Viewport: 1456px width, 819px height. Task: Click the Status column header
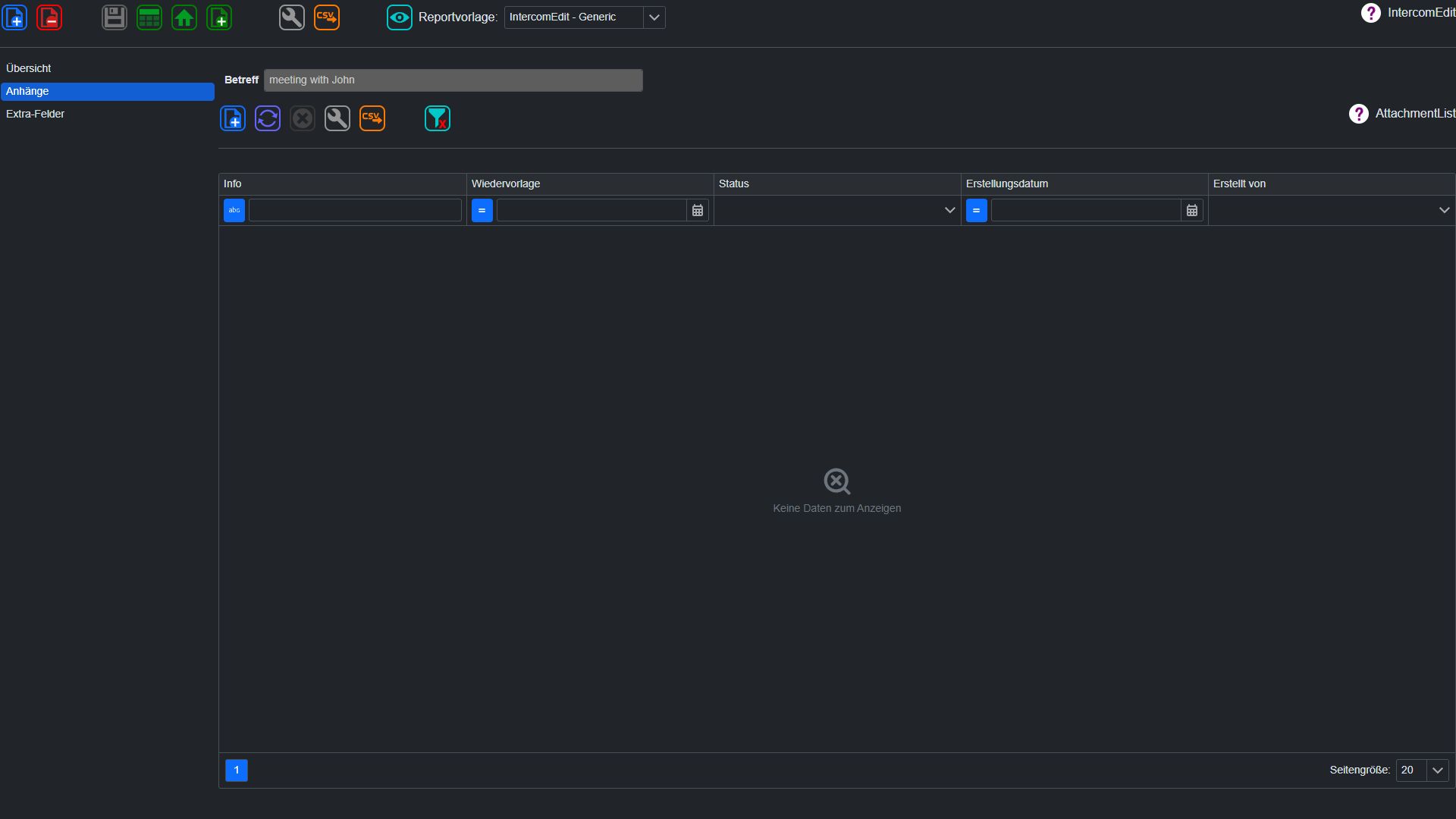pyautogui.click(x=837, y=184)
